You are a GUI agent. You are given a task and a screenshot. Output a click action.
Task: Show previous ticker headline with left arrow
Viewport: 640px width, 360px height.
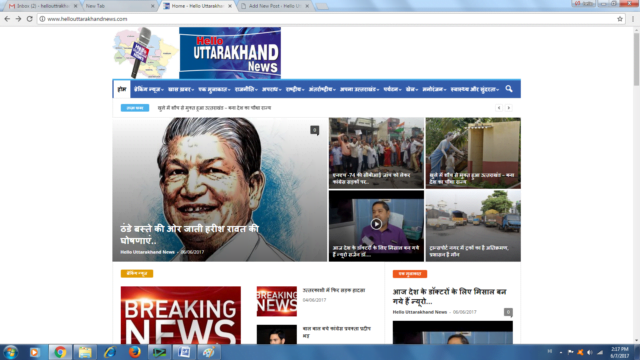pyautogui.click(x=499, y=108)
